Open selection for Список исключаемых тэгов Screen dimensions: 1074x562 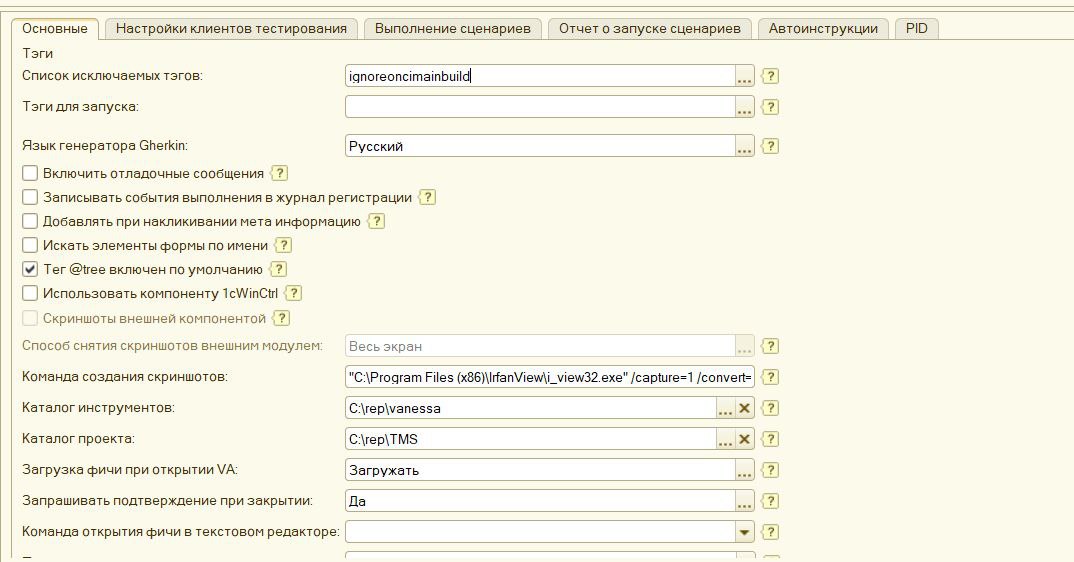pyautogui.click(x=745, y=76)
